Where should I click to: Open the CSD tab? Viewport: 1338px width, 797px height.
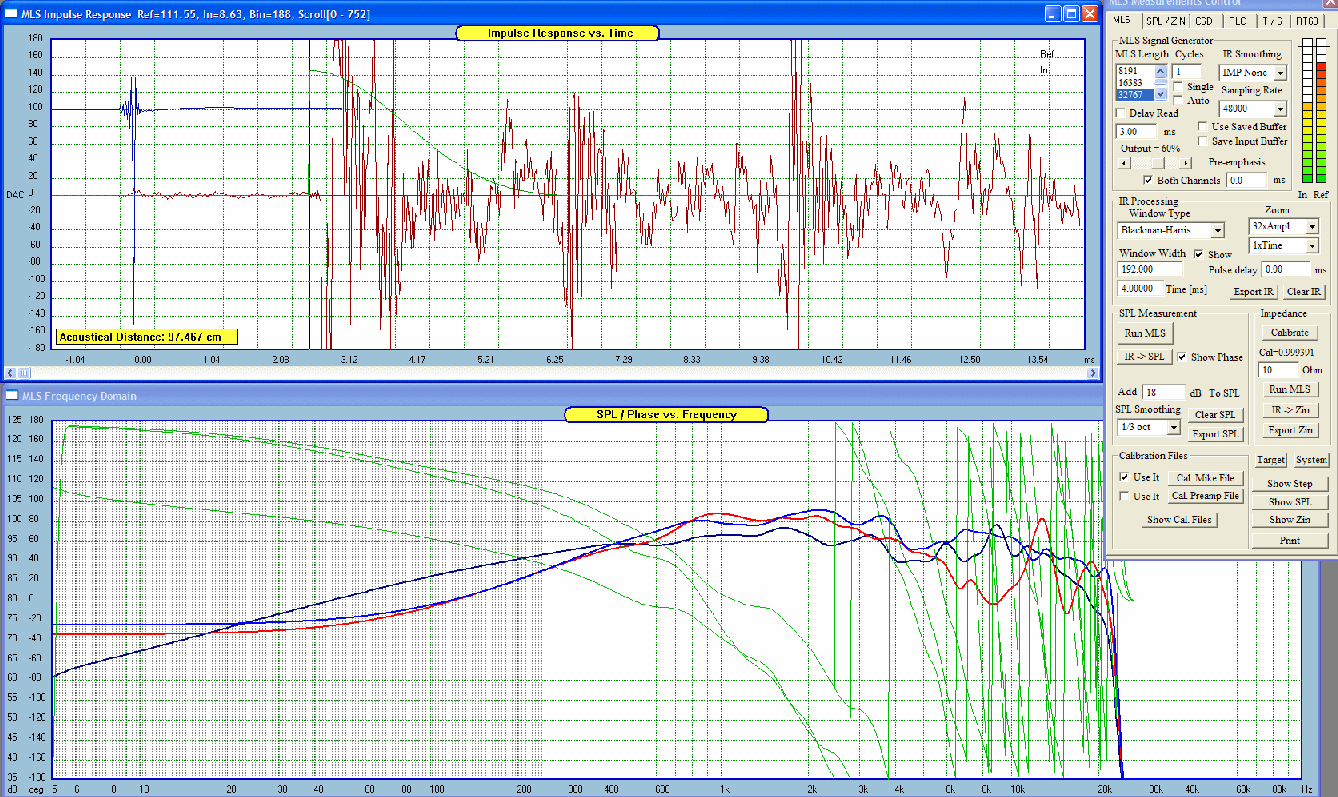pyautogui.click(x=1205, y=20)
